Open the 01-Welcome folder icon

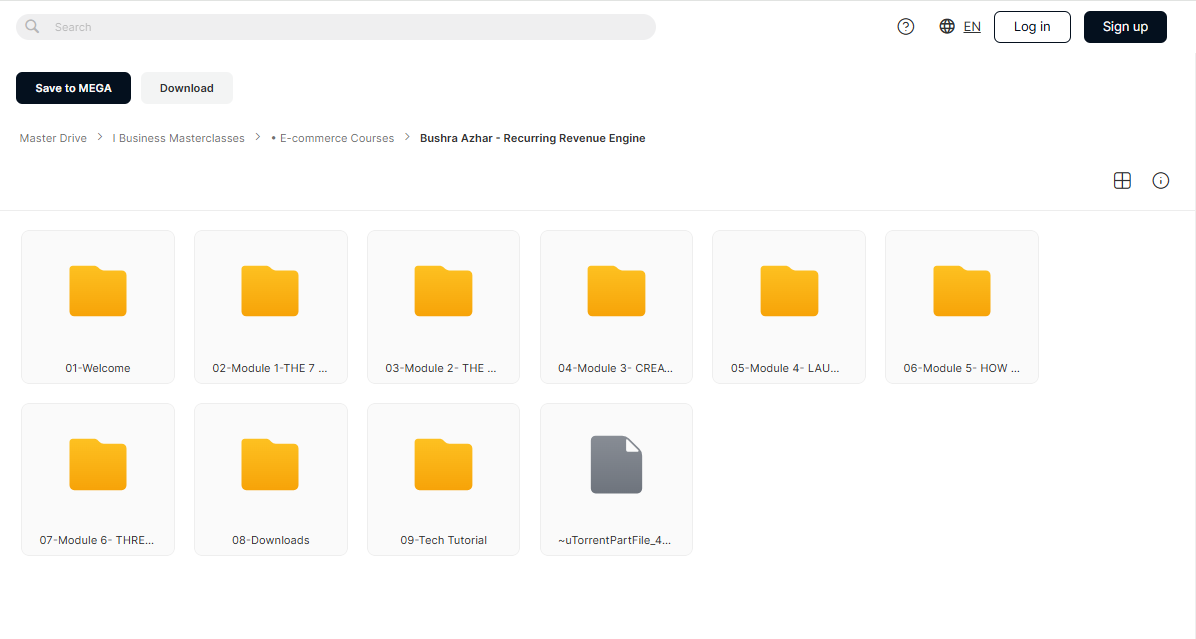pos(98,291)
